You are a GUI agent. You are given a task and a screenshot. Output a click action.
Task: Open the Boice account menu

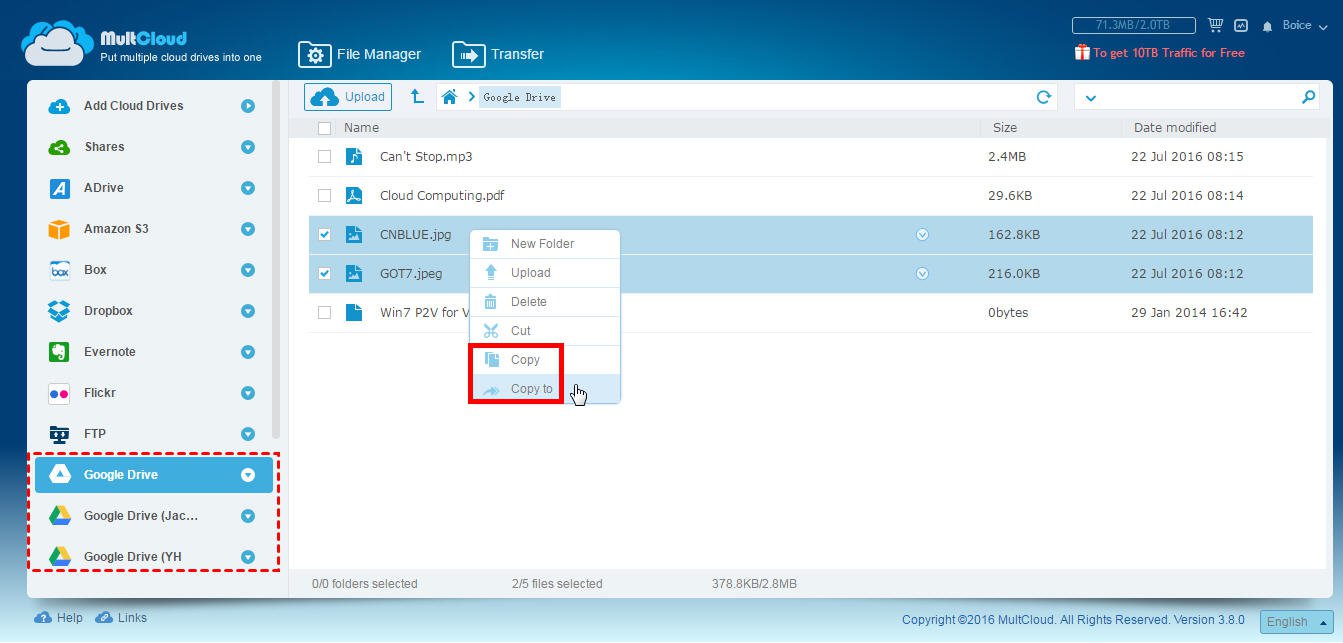click(x=1304, y=25)
